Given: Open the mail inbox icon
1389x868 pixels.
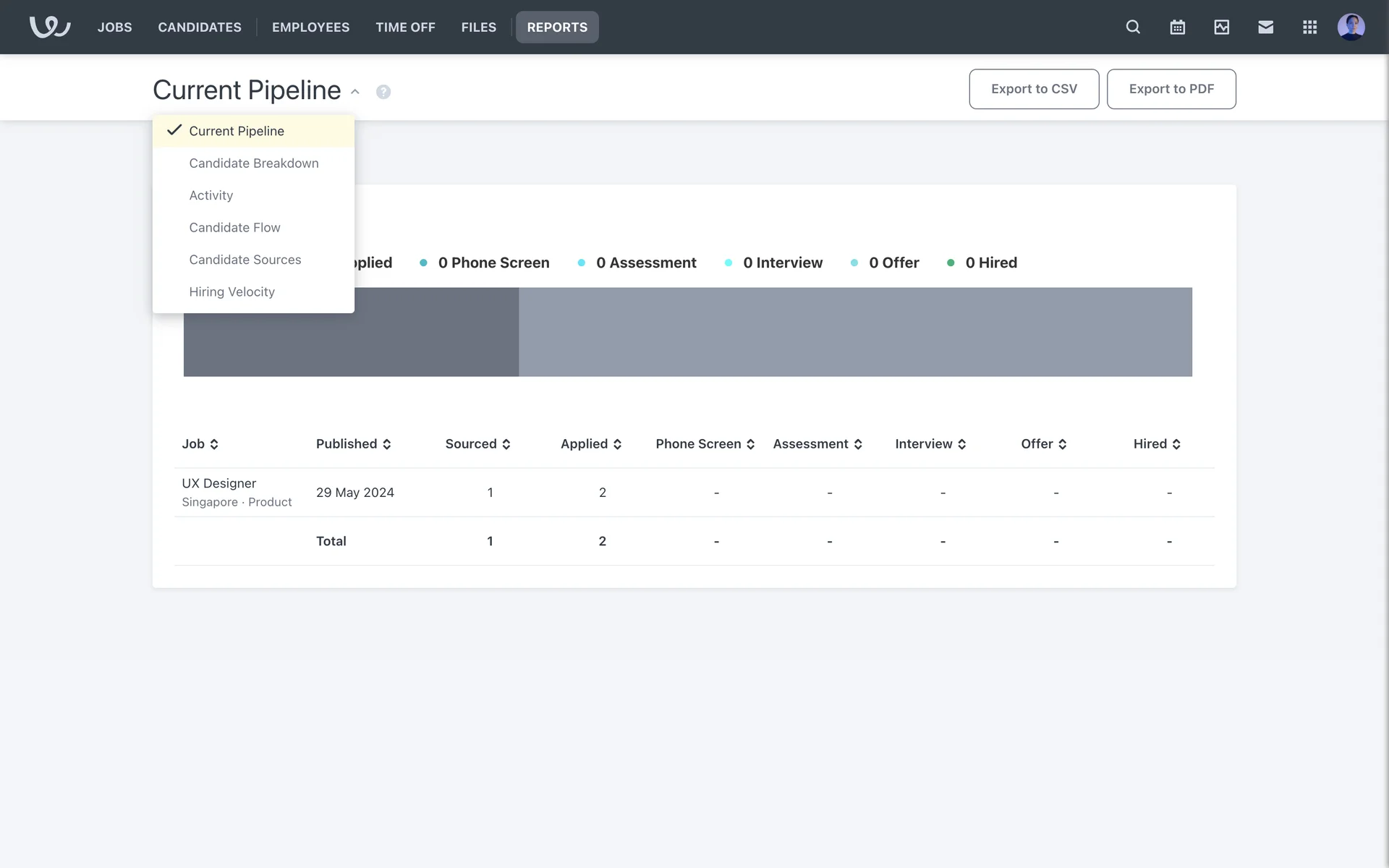Looking at the screenshot, I should pos(1265,27).
